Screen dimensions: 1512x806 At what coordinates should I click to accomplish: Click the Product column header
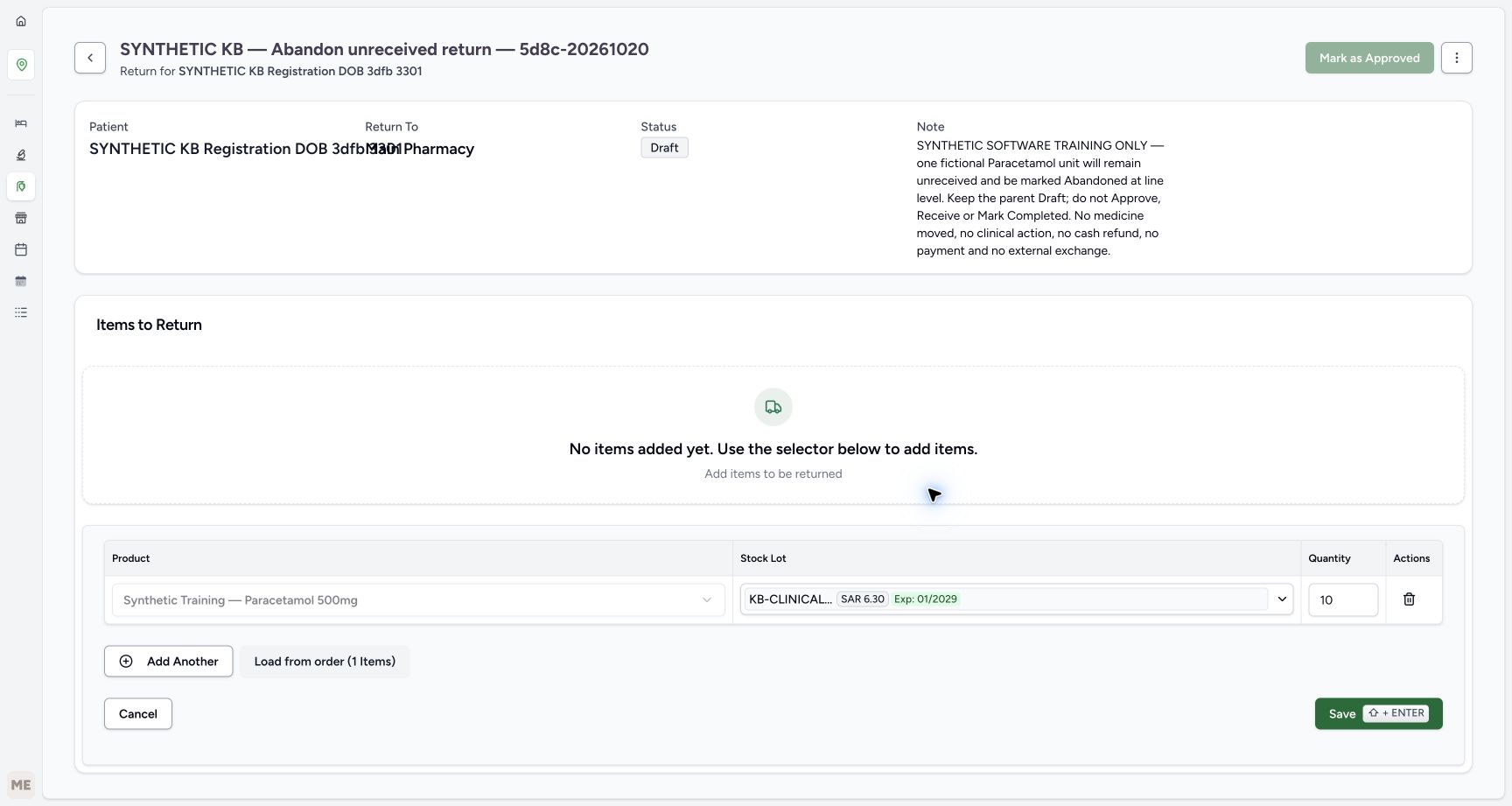130,558
